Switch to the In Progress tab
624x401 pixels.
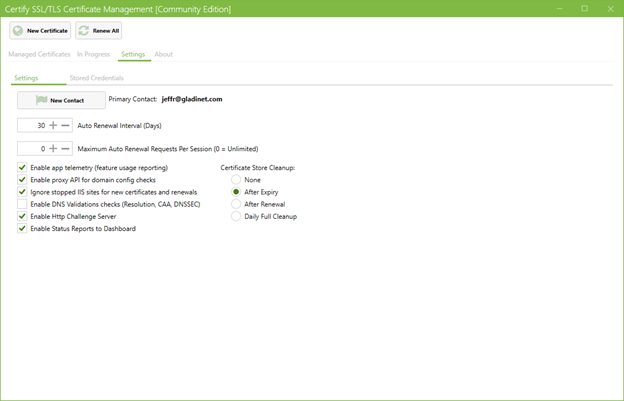click(x=93, y=54)
